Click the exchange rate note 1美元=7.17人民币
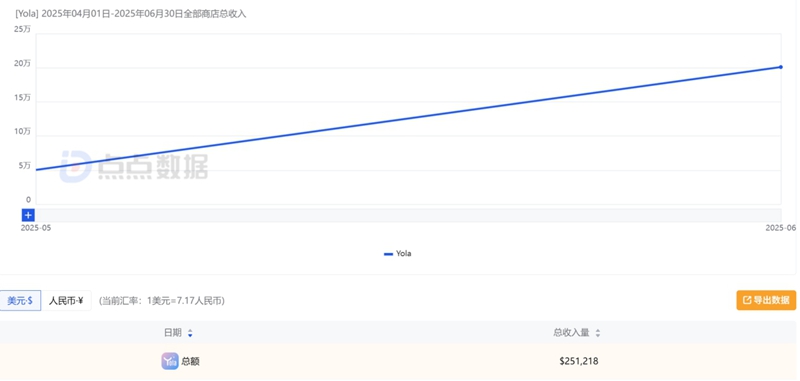The height and width of the screenshot is (381, 800). click(x=162, y=301)
